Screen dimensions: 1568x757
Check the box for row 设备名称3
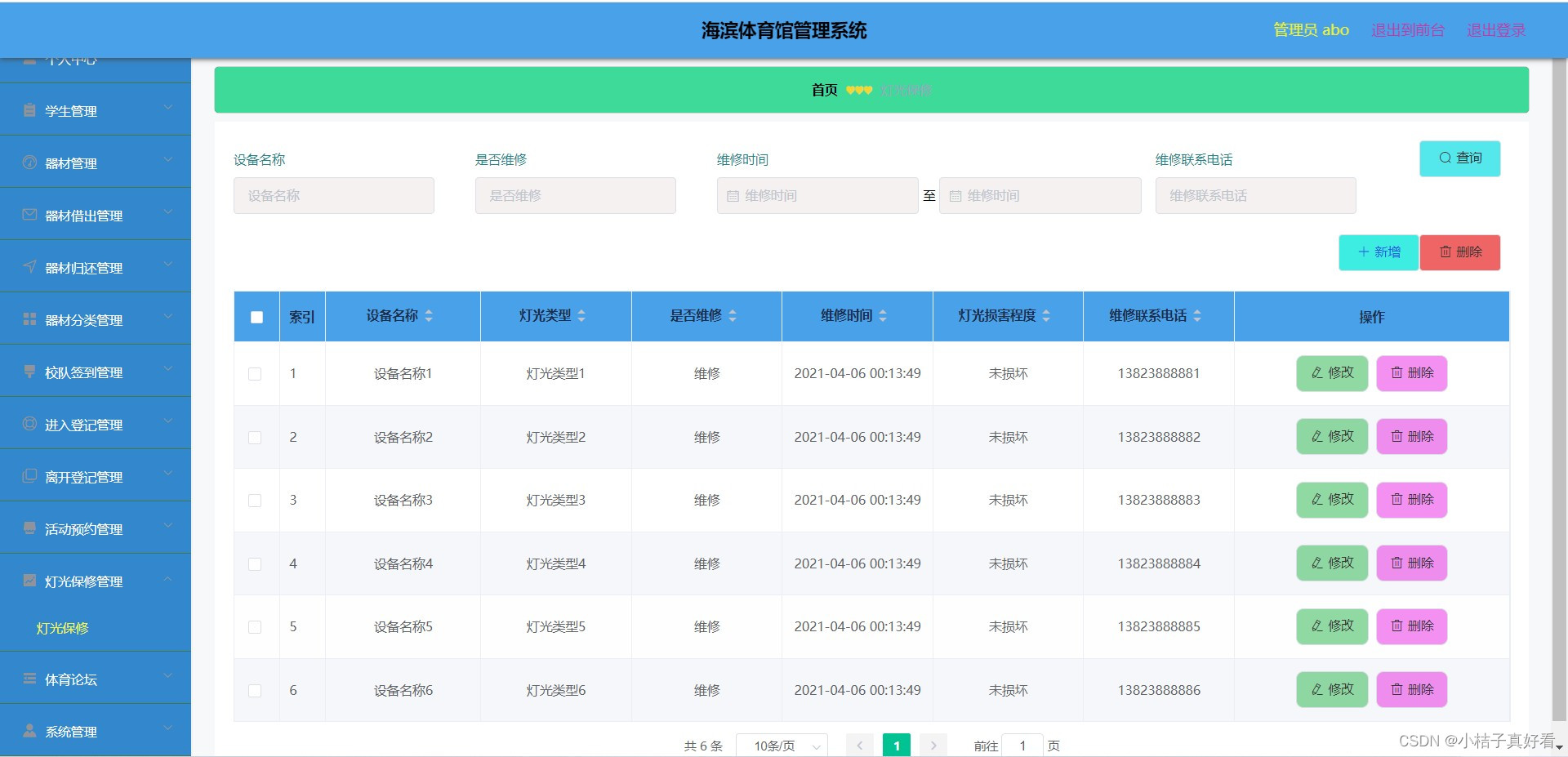[255, 501]
